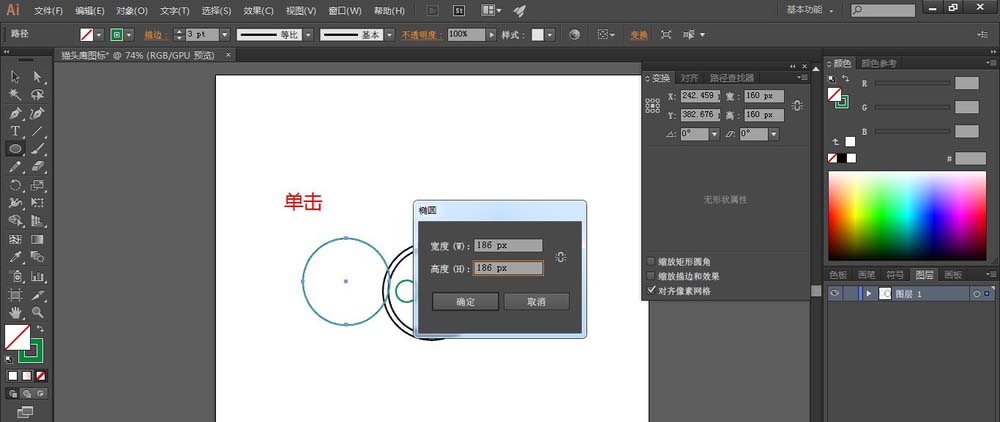Click the 不透明度 link in control bar

click(x=421, y=35)
